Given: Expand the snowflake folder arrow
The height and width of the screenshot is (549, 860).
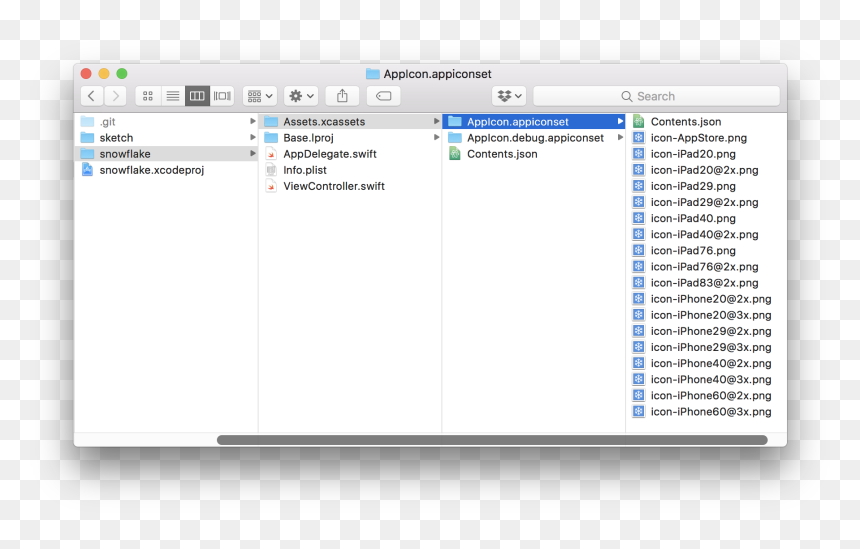Looking at the screenshot, I should pyautogui.click(x=252, y=154).
